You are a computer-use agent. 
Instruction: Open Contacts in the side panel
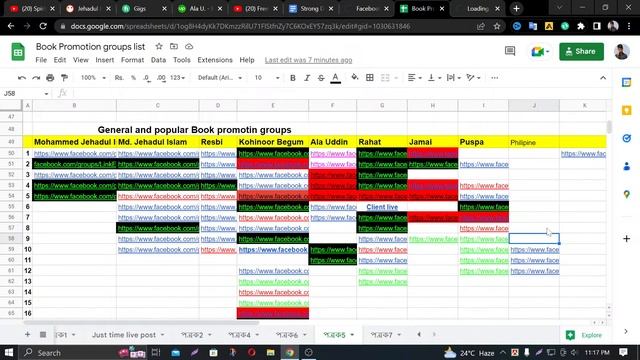(627, 167)
